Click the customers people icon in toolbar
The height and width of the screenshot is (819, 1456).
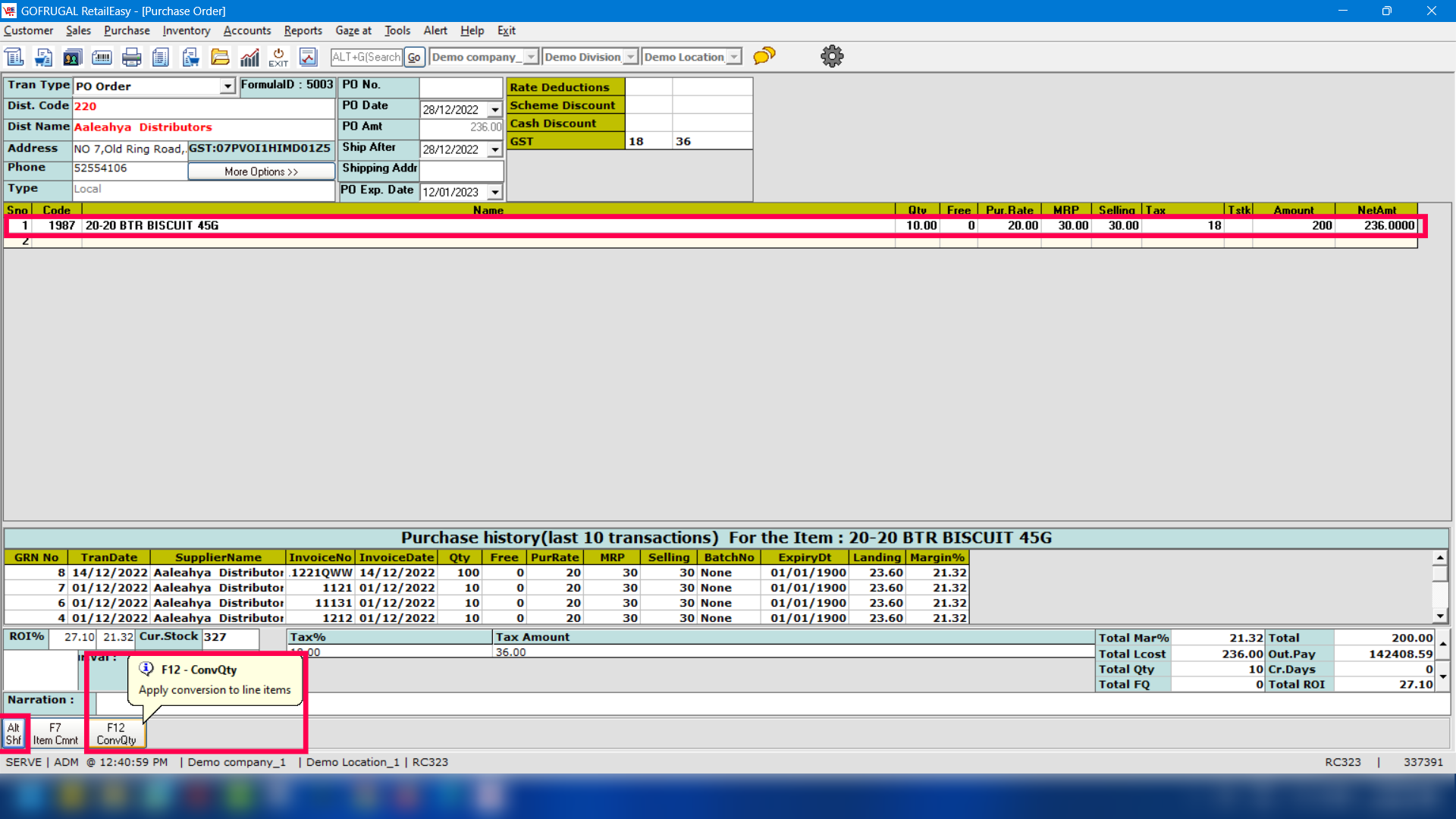point(73,57)
